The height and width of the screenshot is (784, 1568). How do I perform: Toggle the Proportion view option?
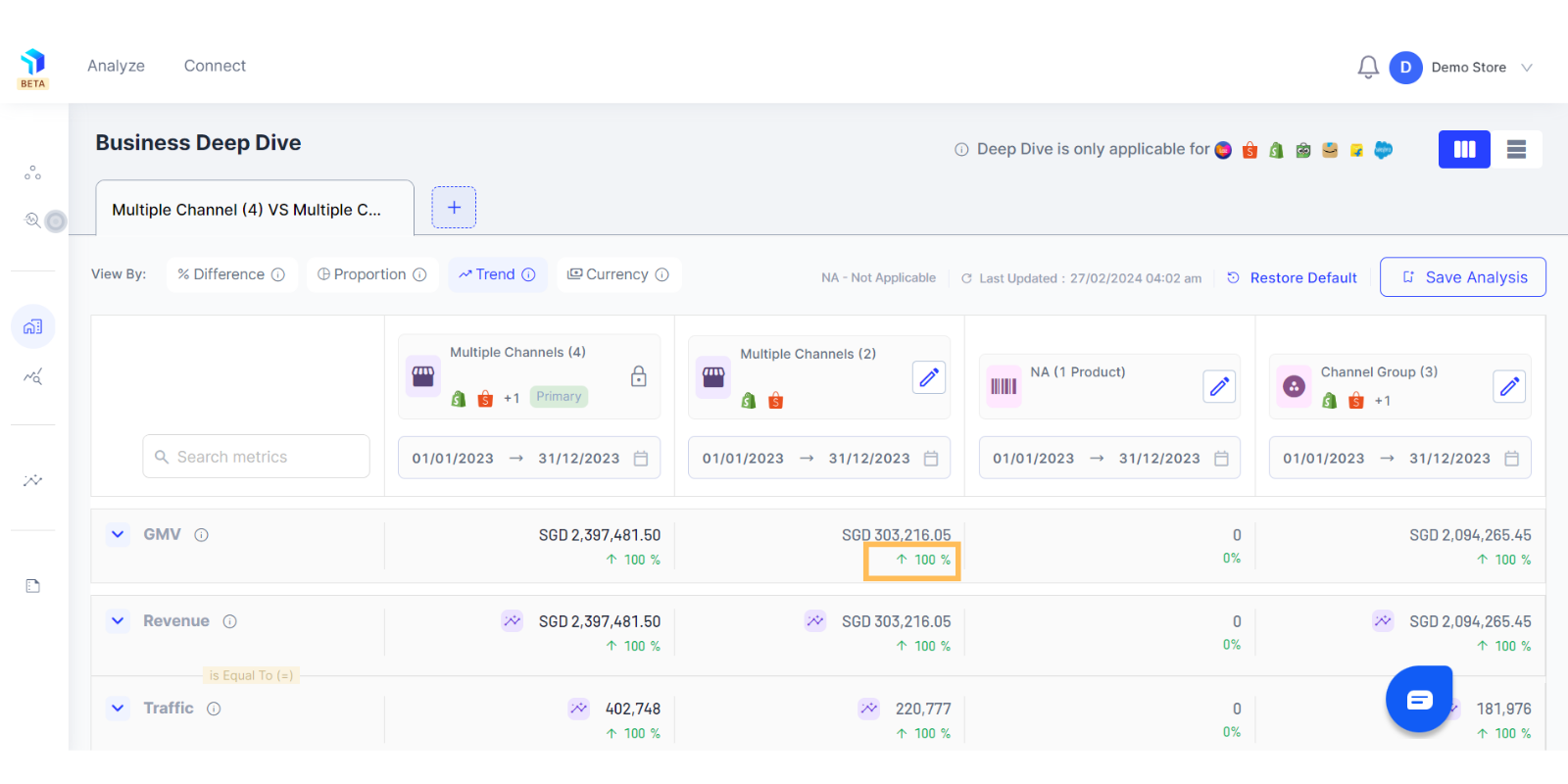(371, 274)
